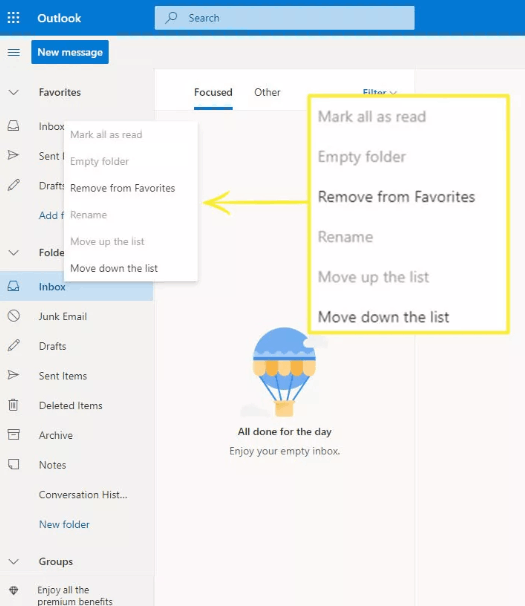
Task: Click into the Search input field
Action: click(285, 18)
